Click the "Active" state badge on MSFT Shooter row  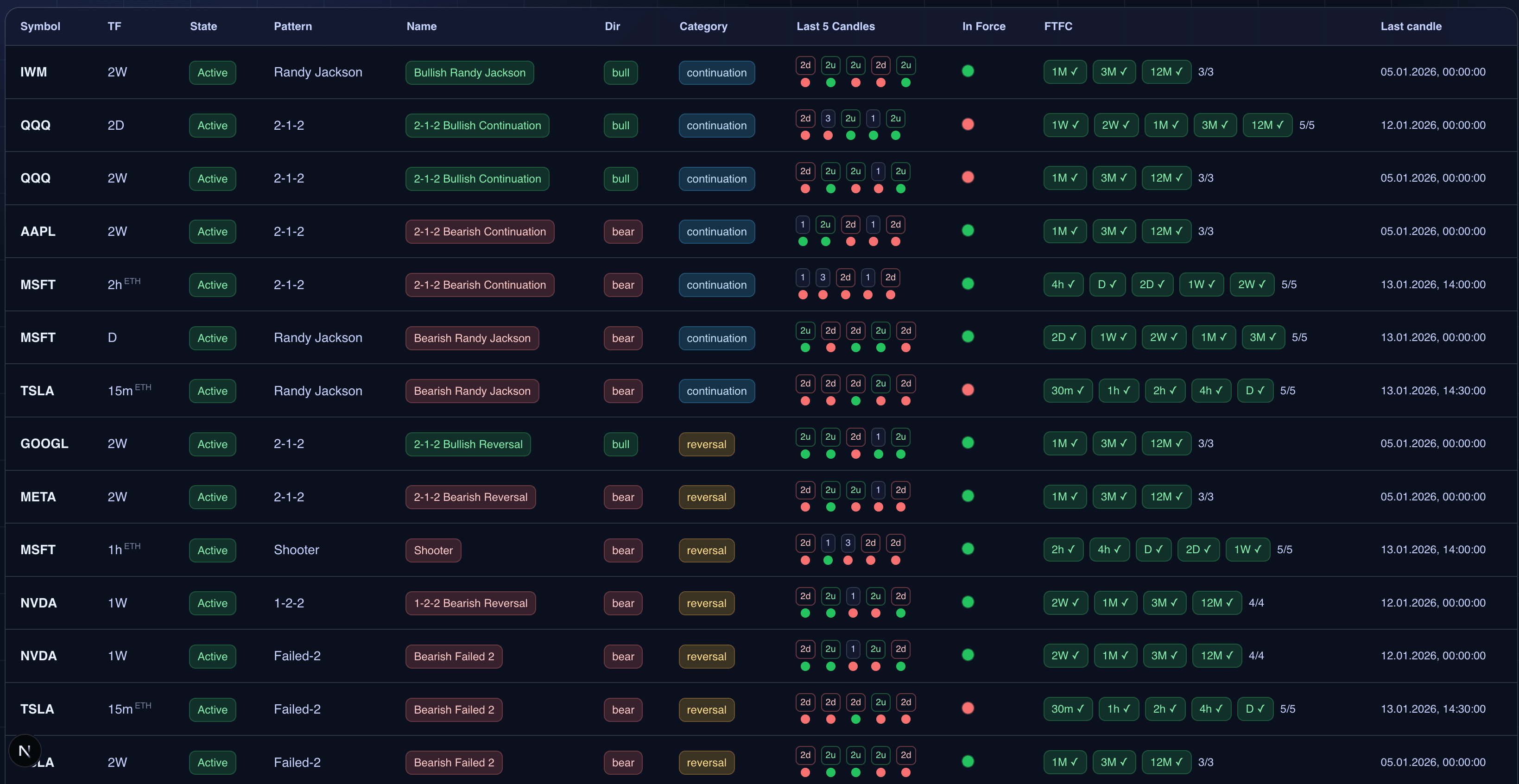click(x=212, y=550)
